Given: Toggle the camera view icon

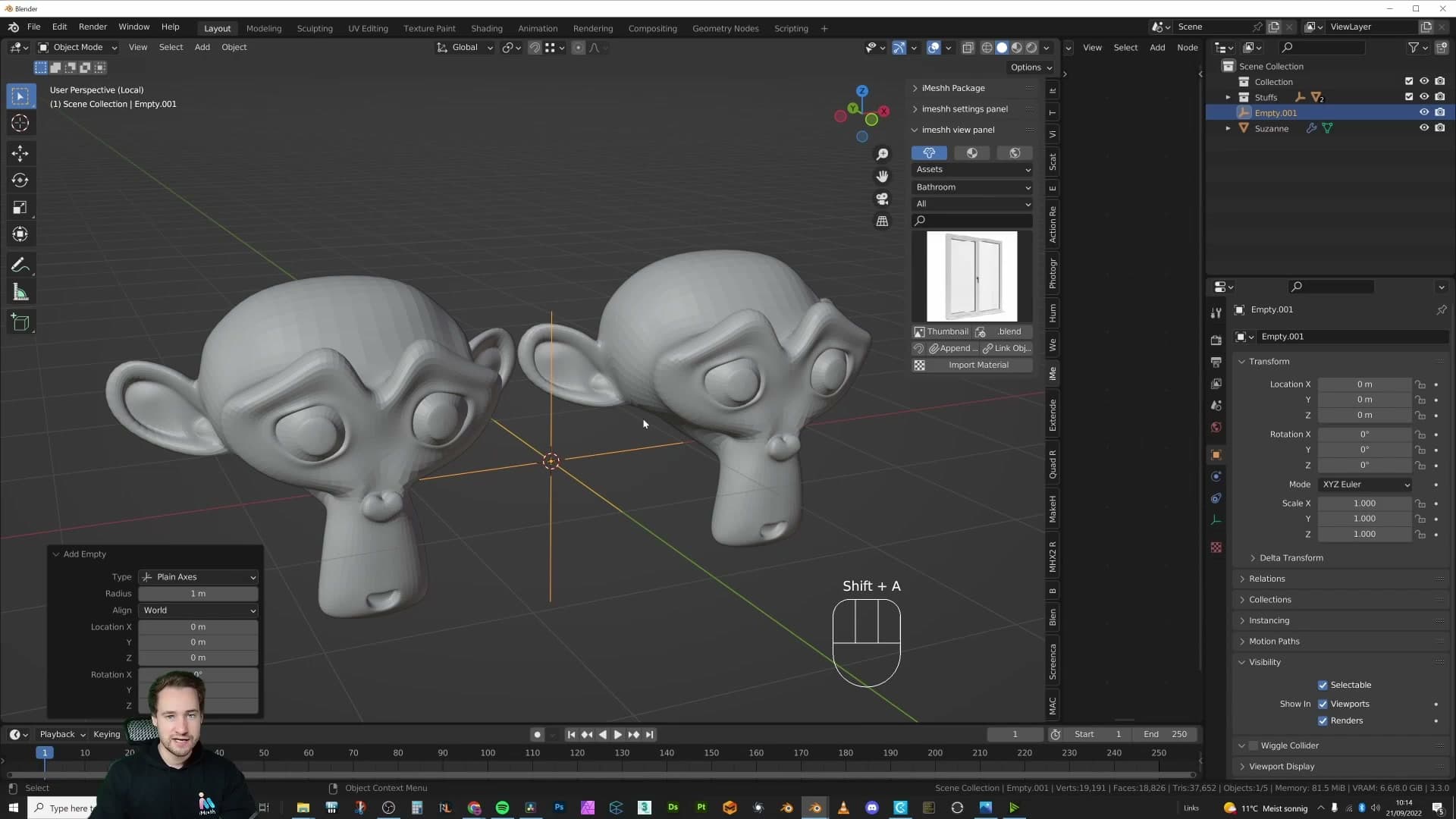Looking at the screenshot, I should (882, 199).
